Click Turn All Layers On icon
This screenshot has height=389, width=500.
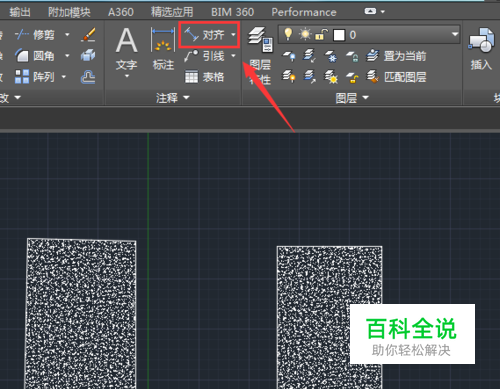(x=289, y=77)
